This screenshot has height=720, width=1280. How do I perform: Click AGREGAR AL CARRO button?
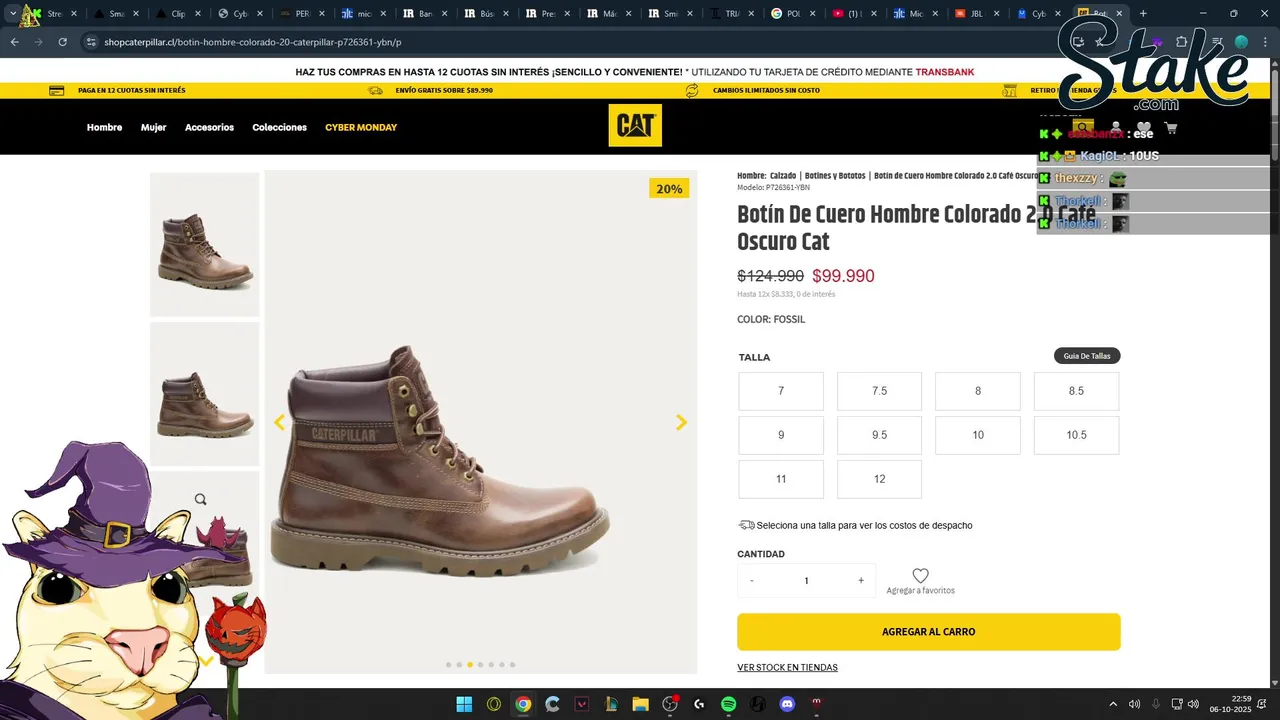point(928,632)
